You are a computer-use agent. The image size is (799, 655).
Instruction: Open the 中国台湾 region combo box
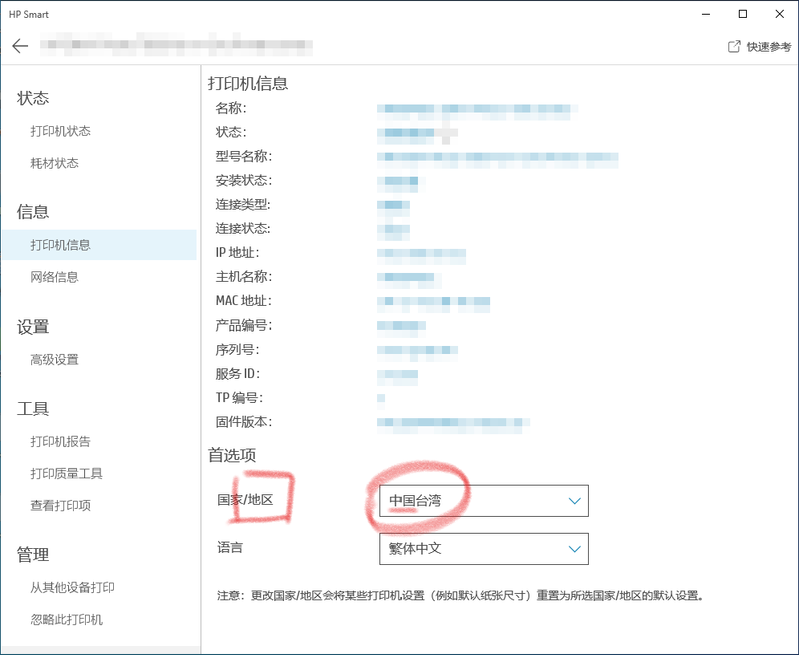coord(470,500)
